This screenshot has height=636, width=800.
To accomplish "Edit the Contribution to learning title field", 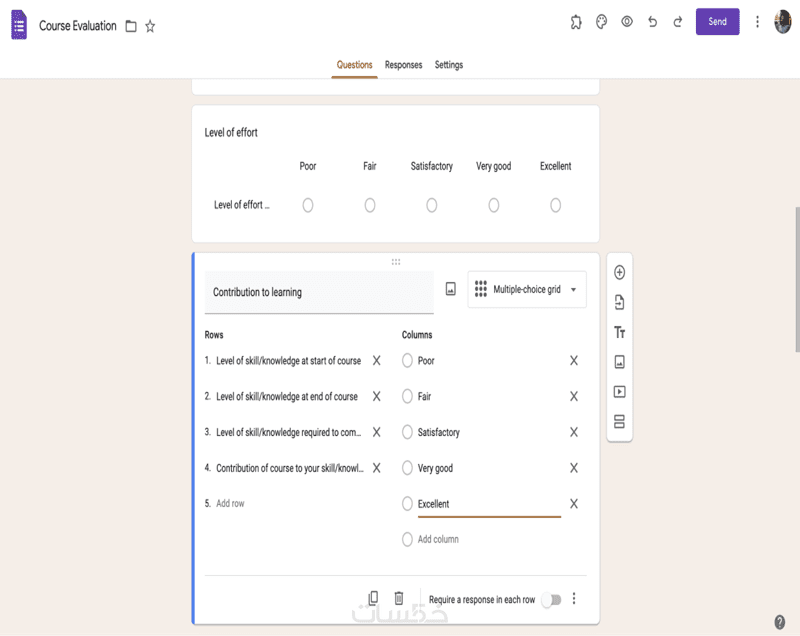I will click(x=319, y=292).
